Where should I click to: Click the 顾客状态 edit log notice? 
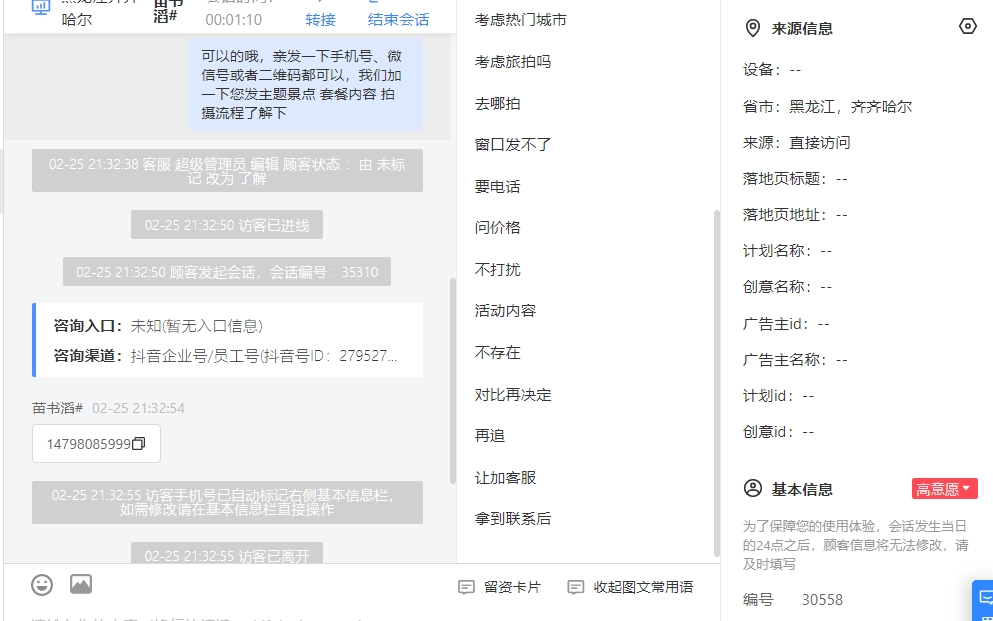(x=227, y=171)
